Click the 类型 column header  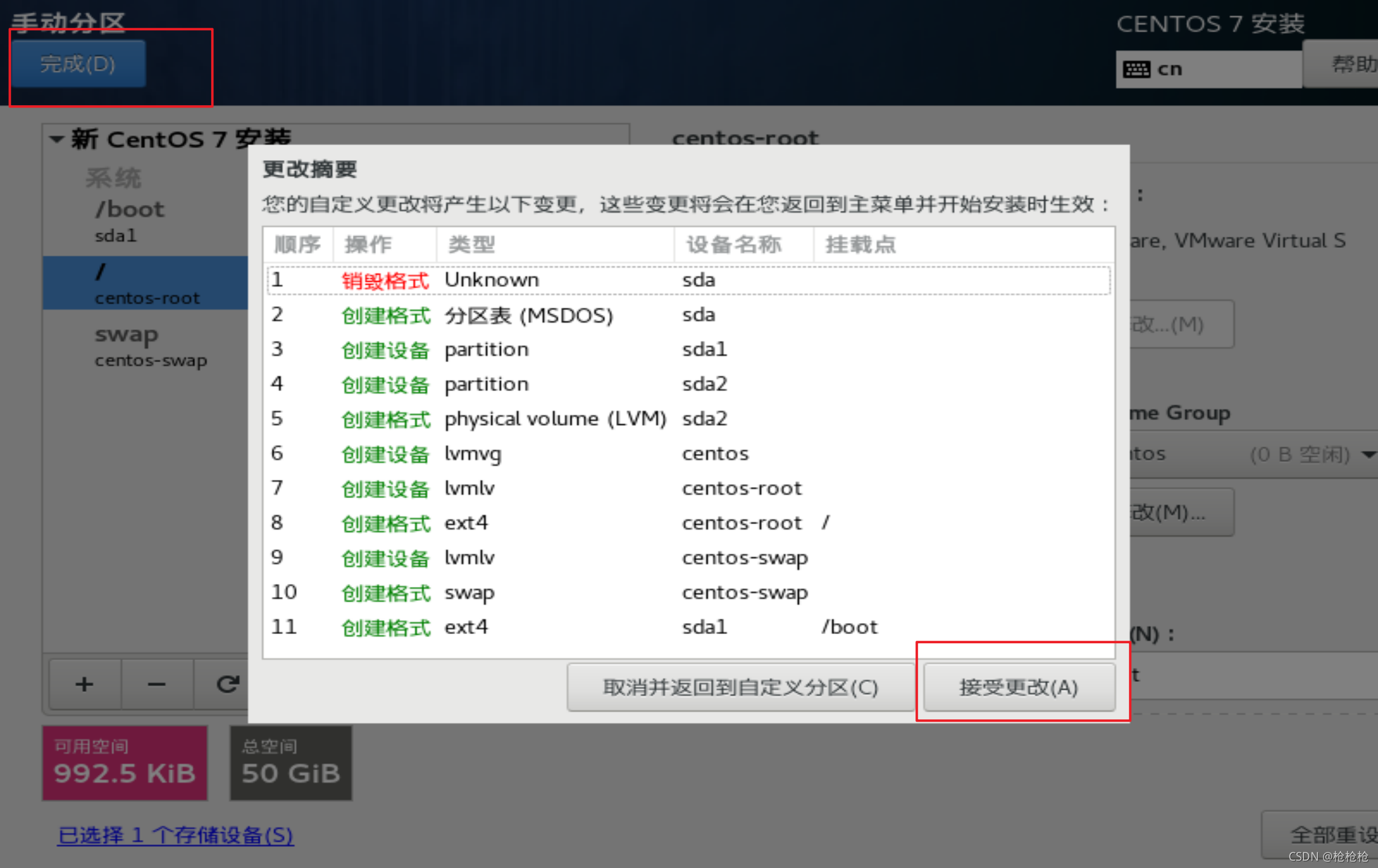tap(555, 245)
